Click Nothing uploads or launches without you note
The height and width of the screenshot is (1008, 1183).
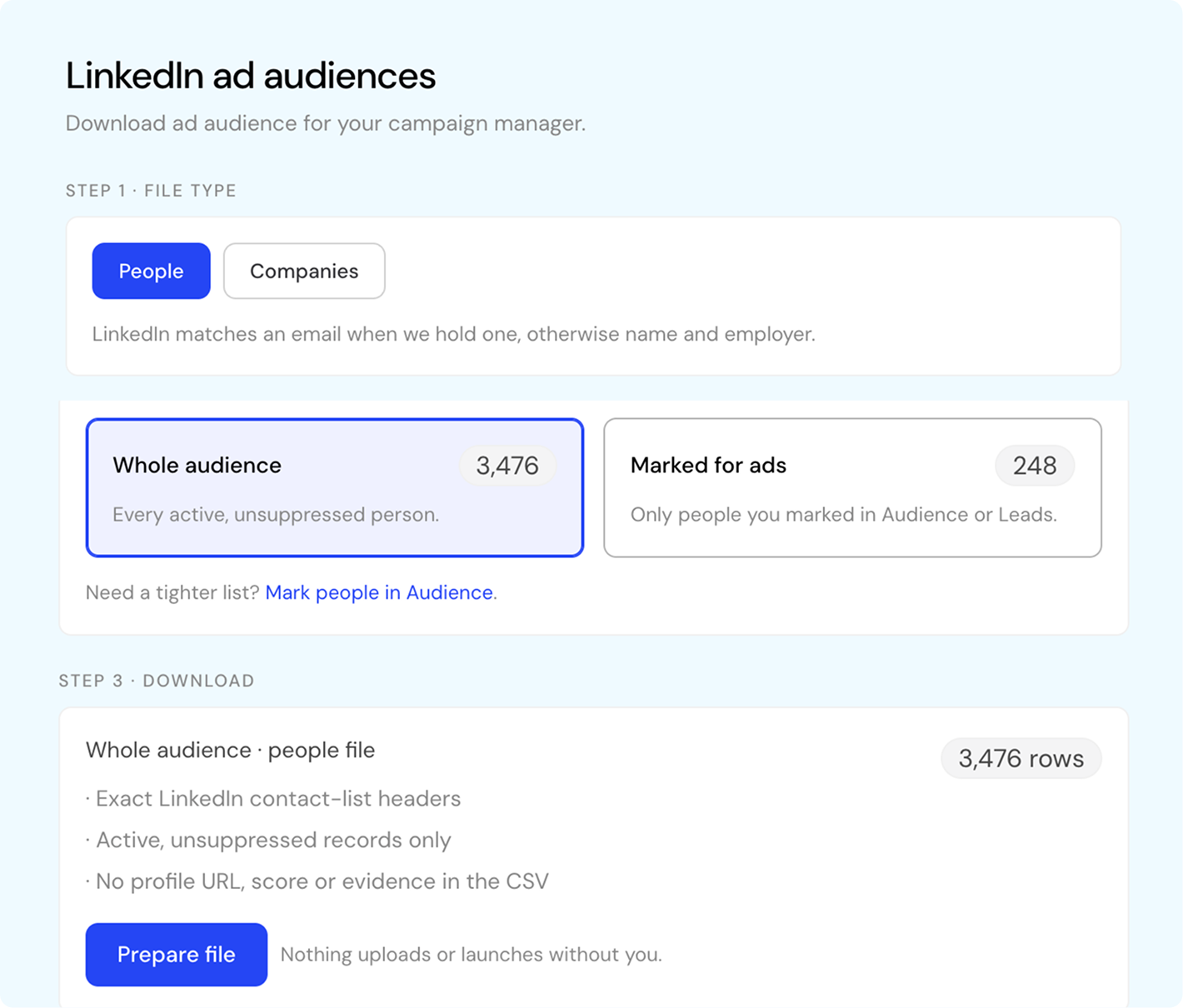tap(472, 955)
